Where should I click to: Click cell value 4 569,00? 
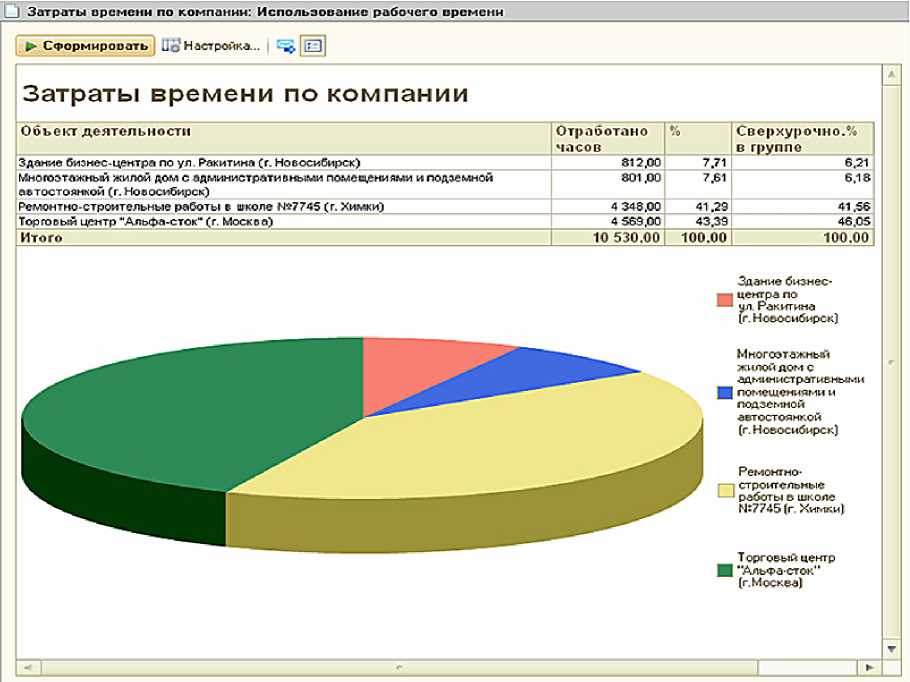point(635,222)
